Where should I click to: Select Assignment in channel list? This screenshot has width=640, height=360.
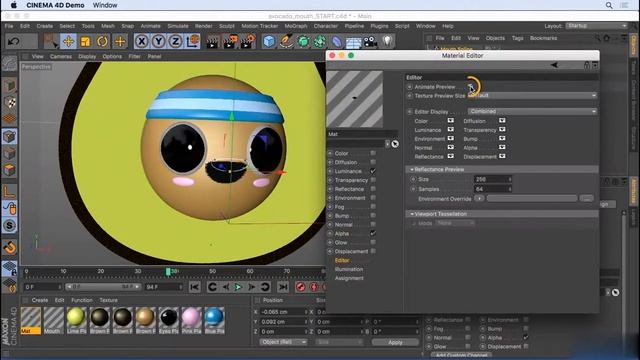[349, 278]
